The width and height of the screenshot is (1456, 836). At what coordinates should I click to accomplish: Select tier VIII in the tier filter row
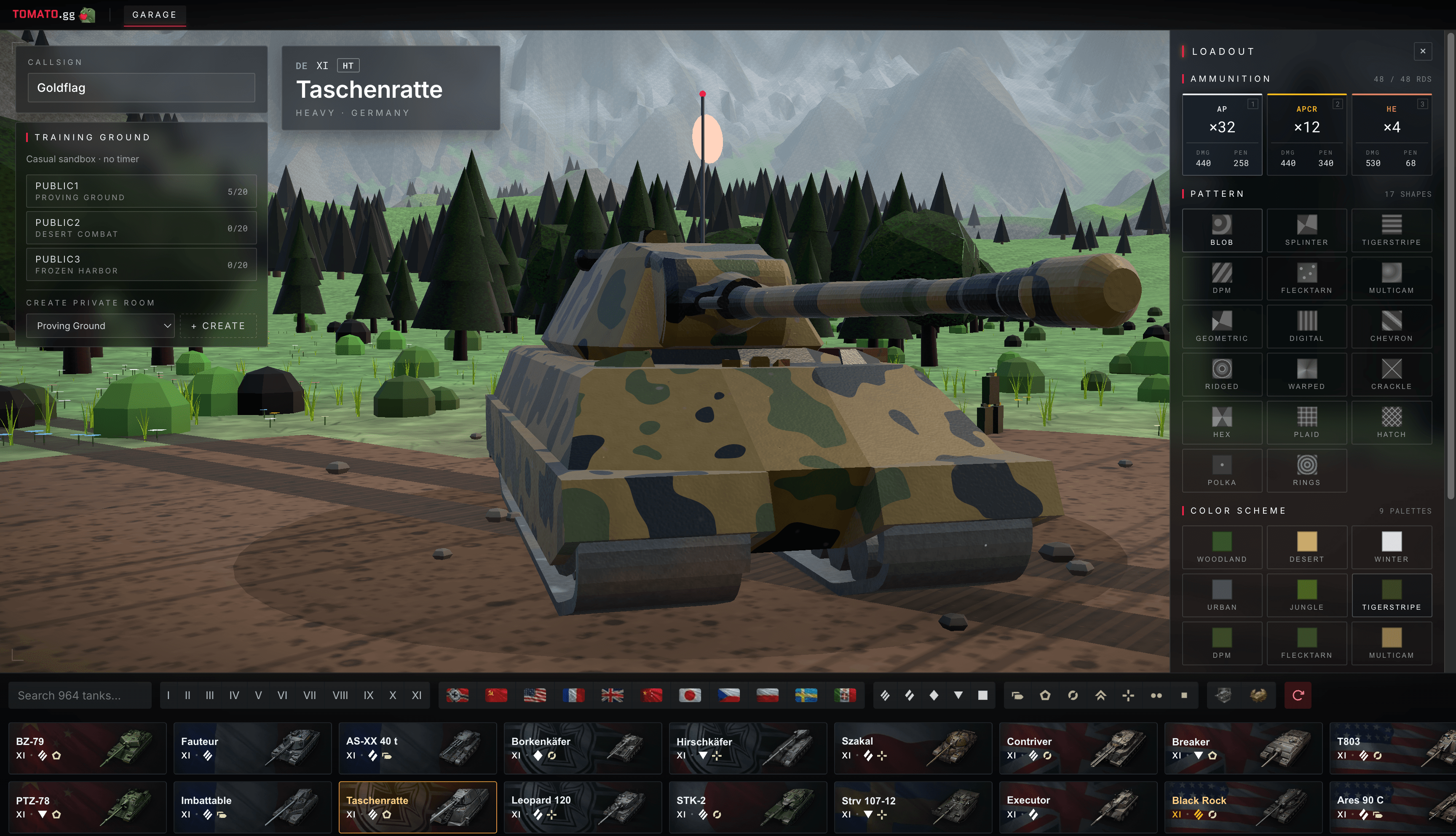tap(341, 695)
